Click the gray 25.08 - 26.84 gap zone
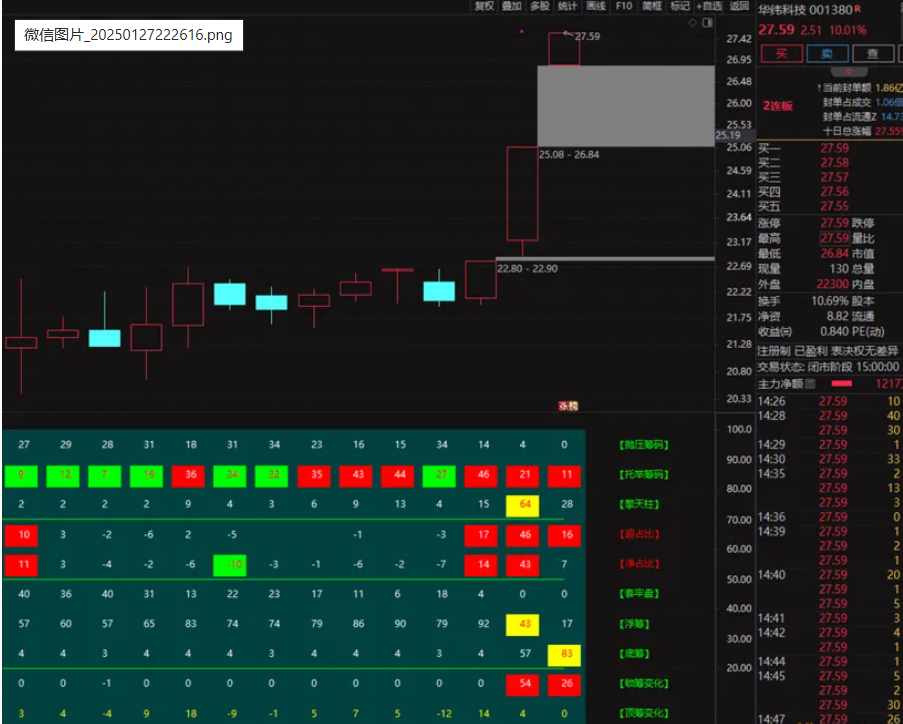This screenshot has height=724, width=903. [x=625, y=106]
